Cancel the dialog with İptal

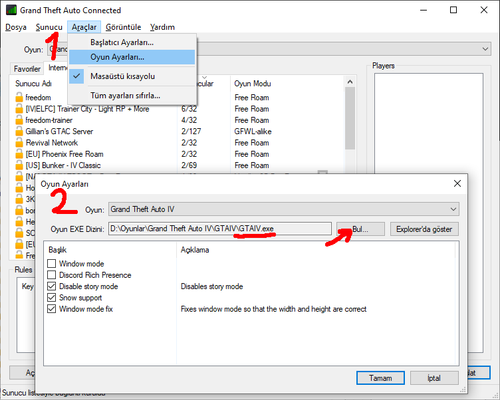tap(434, 378)
